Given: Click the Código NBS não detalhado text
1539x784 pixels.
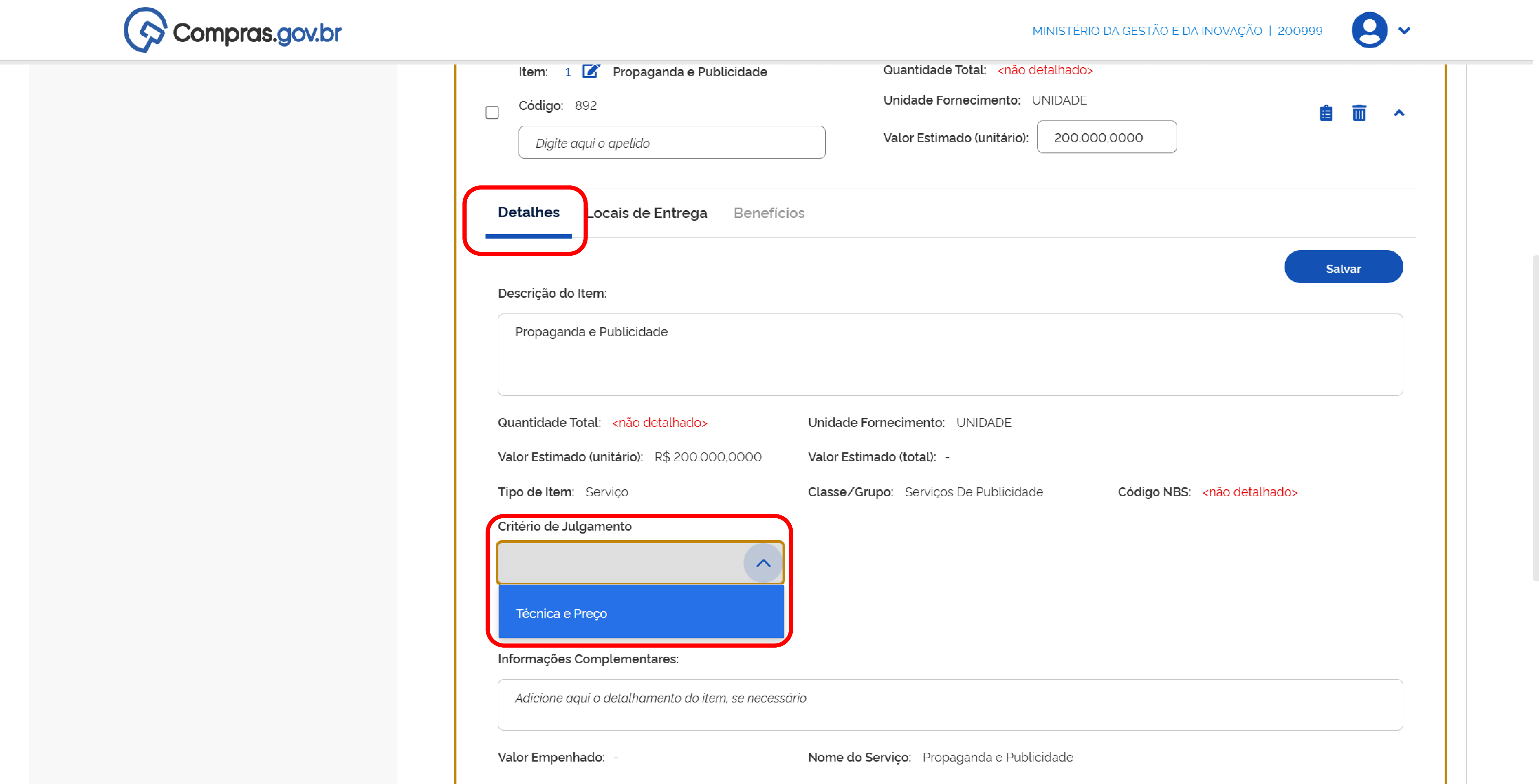Looking at the screenshot, I should point(1249,492).
